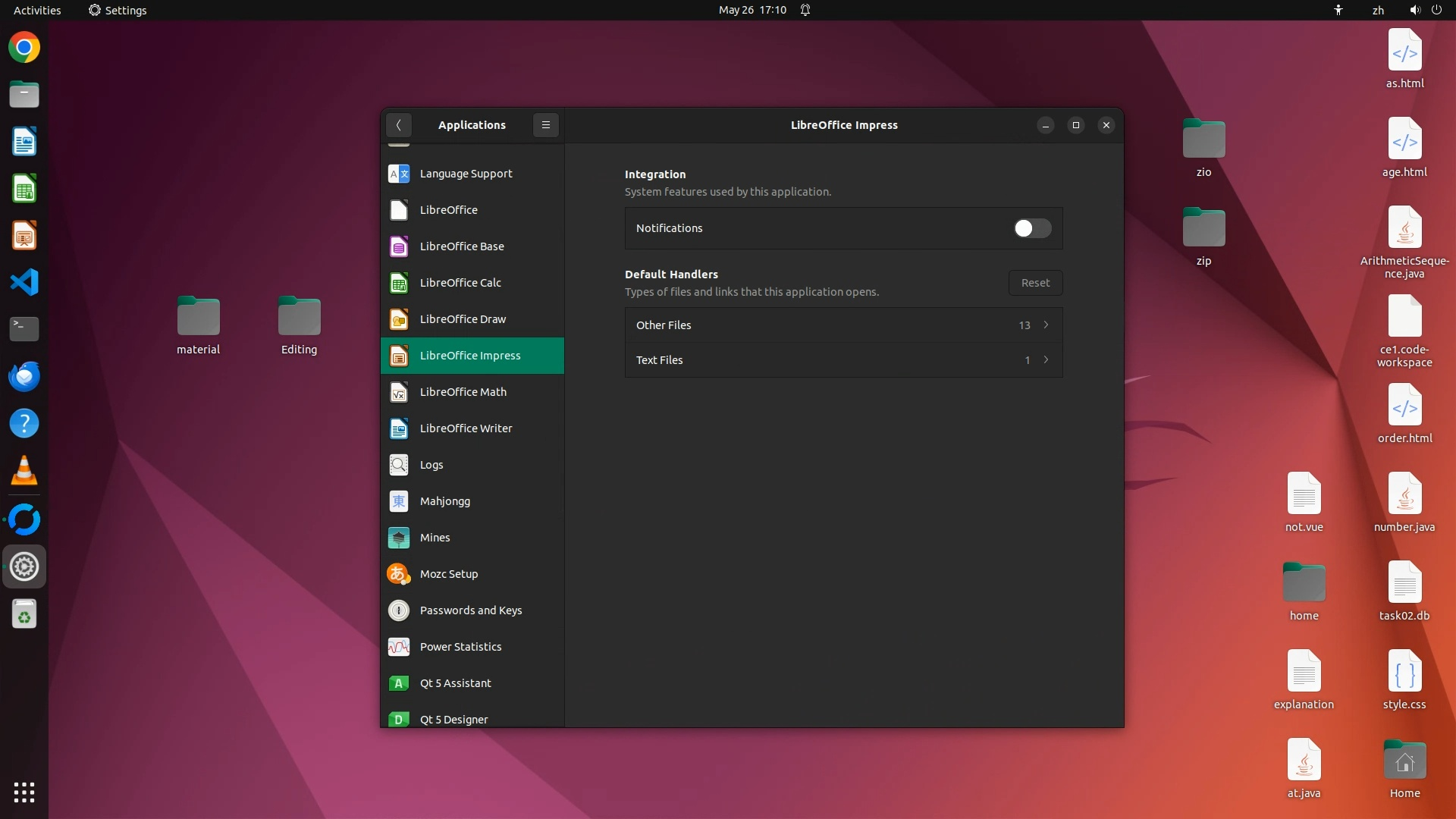Expand the Text Files handlers row
The height and width of the screenshot is (819, 1456).
pos(843,360)
